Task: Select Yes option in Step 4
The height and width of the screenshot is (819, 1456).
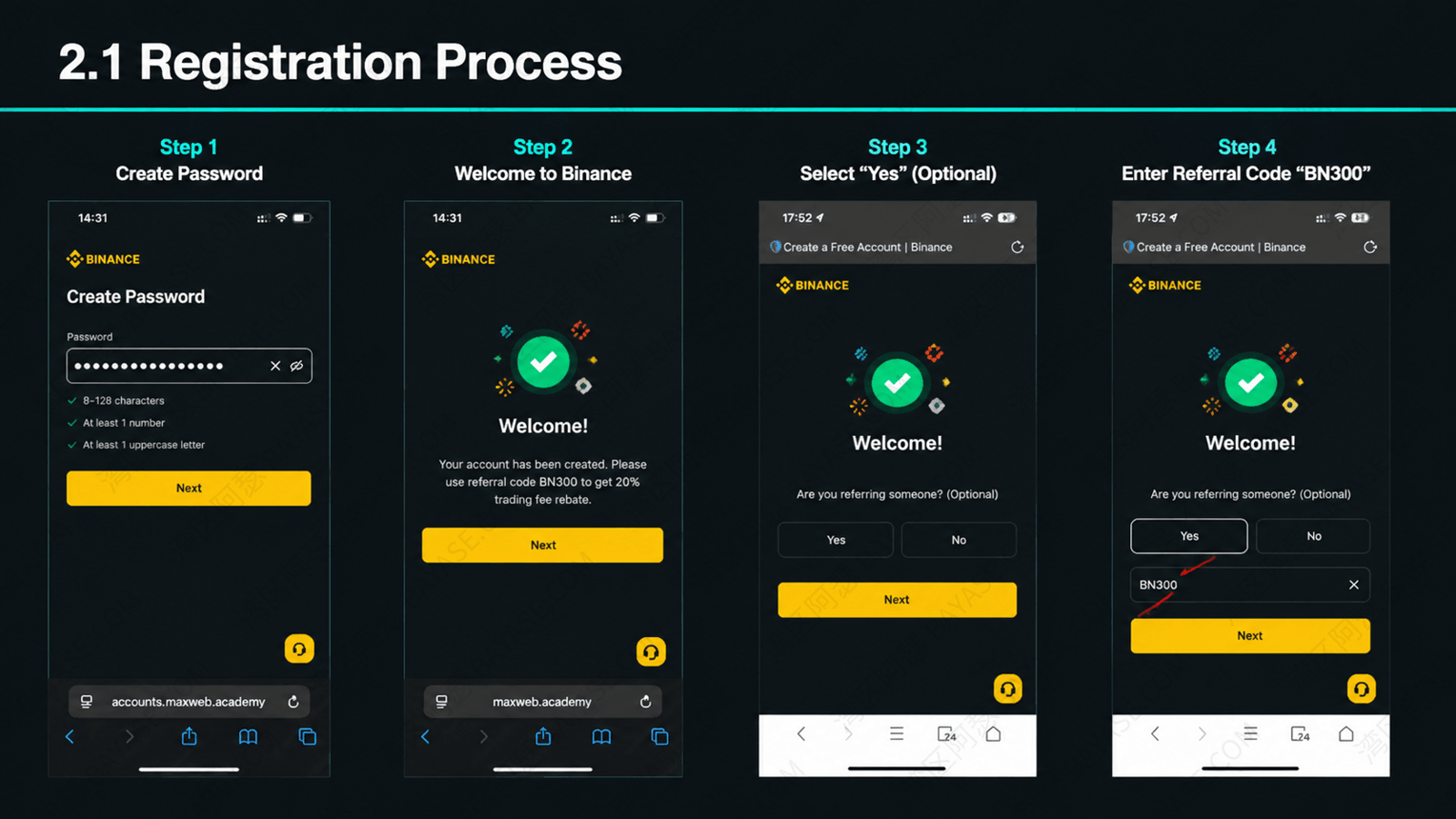Action: coord(1188,536)
